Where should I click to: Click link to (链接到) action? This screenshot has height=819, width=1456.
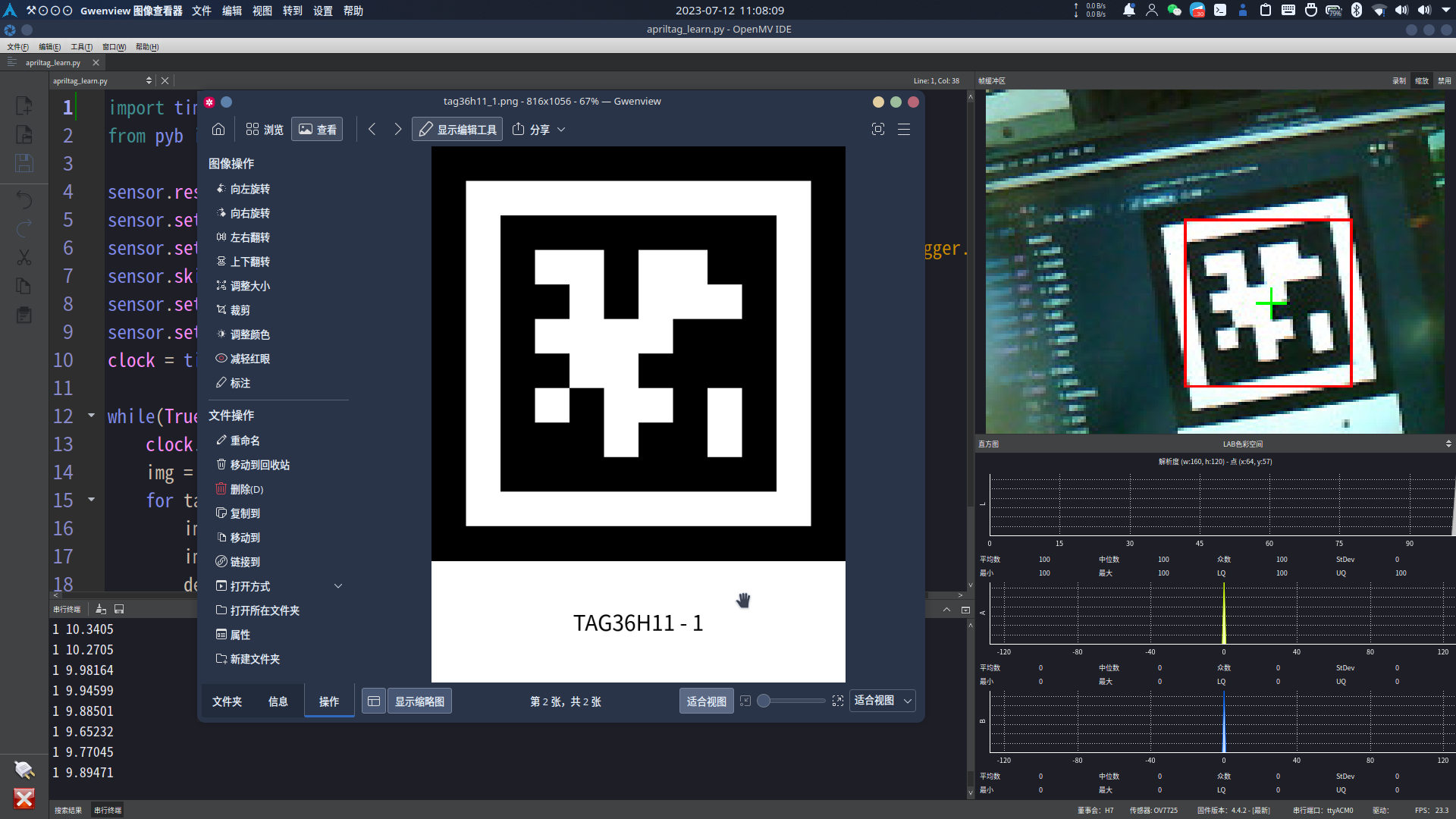238,562
